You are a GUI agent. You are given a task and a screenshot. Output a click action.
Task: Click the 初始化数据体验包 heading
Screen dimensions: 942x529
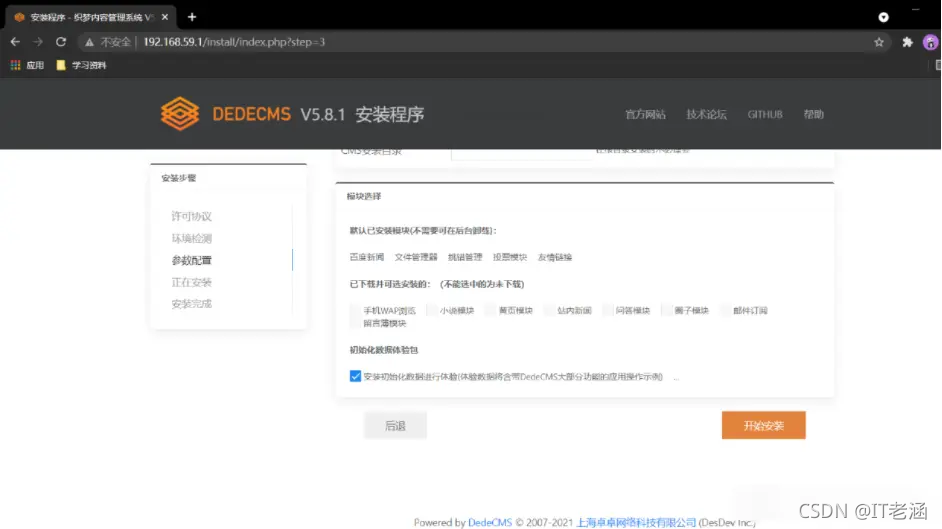tap(383, 349)
